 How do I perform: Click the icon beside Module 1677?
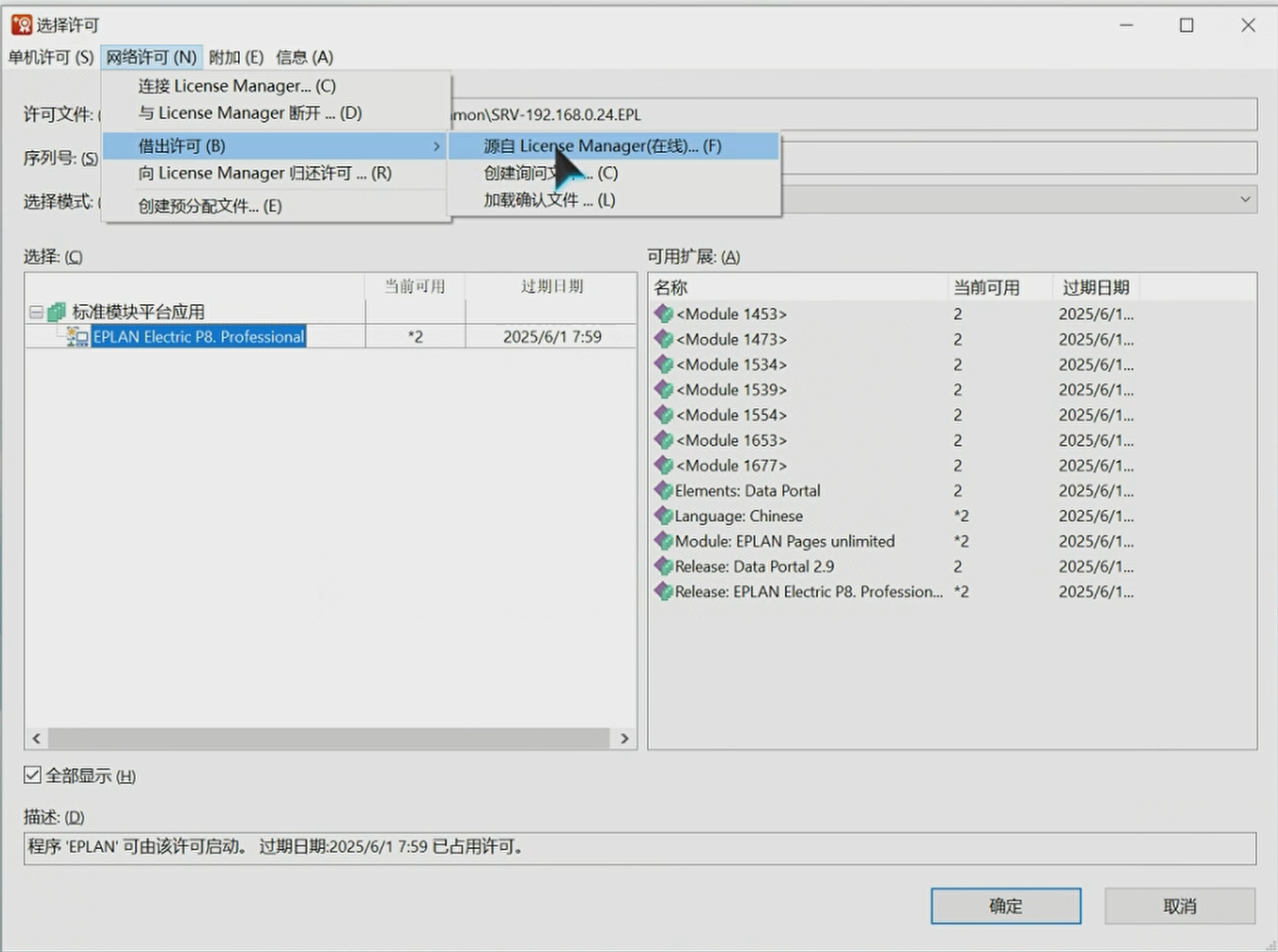coord(663,466)
